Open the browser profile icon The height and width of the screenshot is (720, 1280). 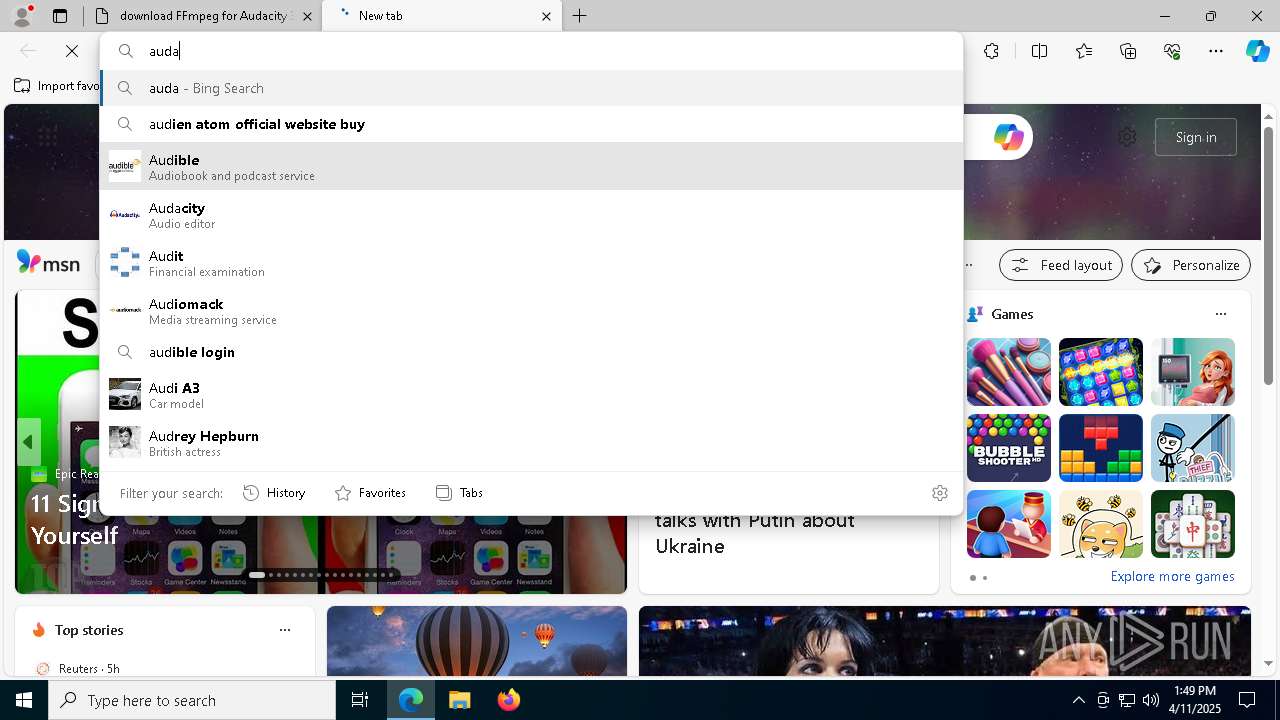[22, 16]
